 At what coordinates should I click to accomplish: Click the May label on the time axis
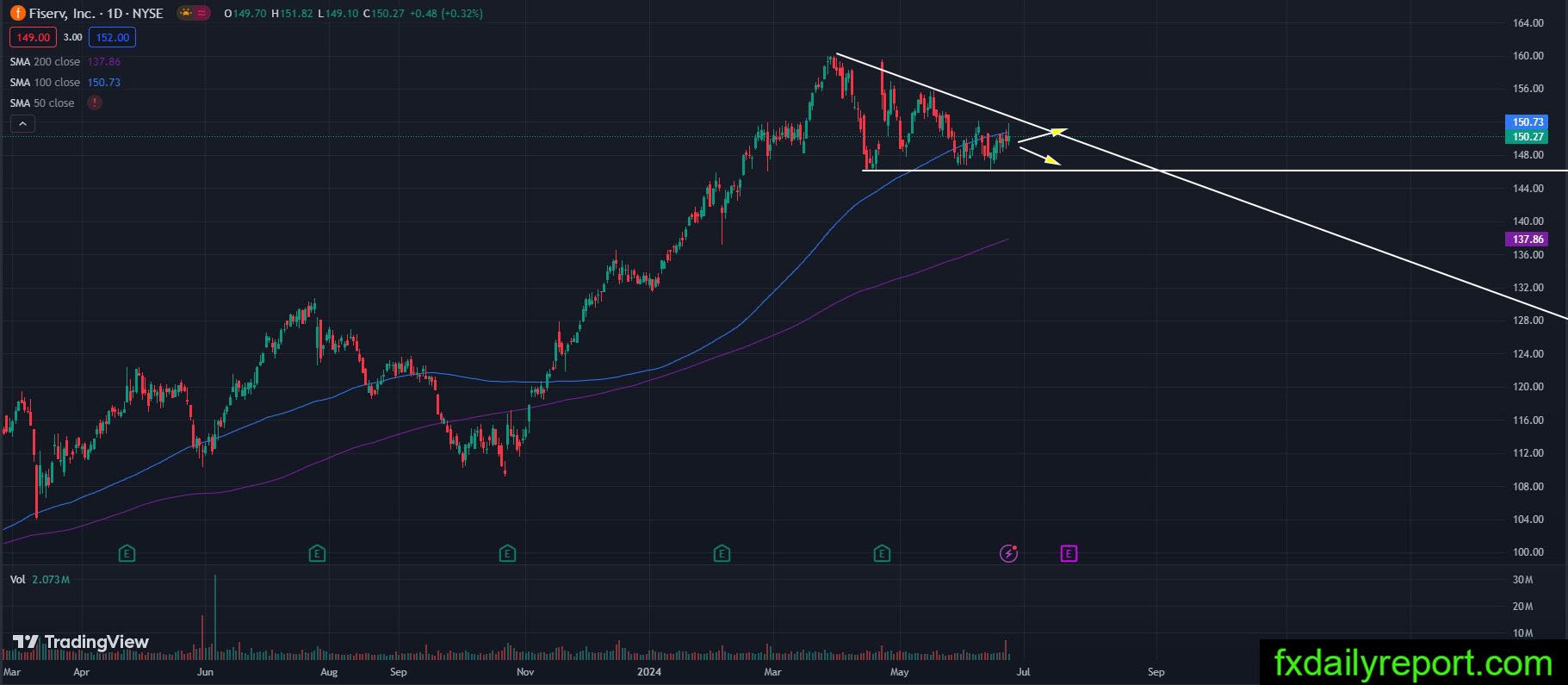(x=900, y=672)
